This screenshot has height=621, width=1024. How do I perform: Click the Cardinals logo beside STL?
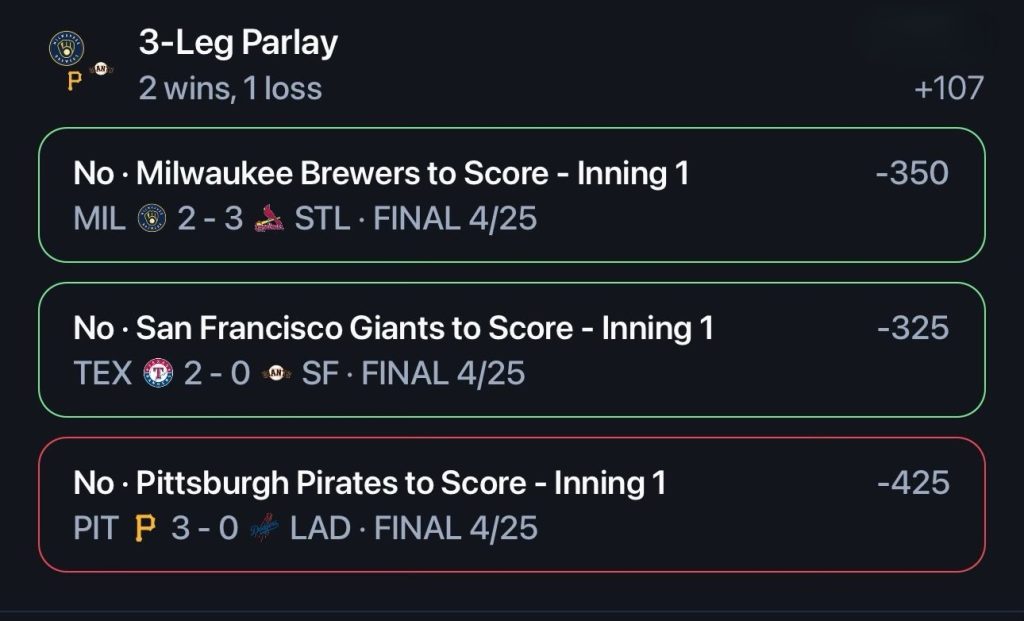(x=268, y=218)
